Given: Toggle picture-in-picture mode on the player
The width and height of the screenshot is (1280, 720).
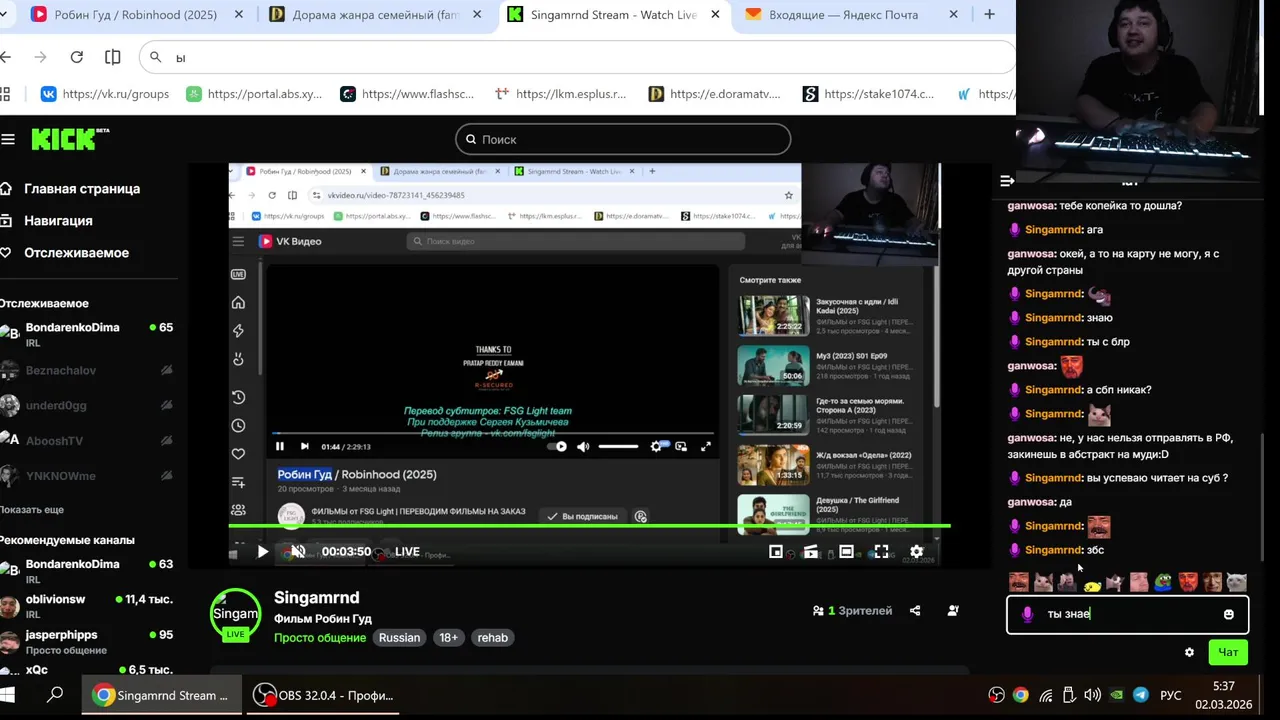Looking at the screenshot, I should pos(776,551).
